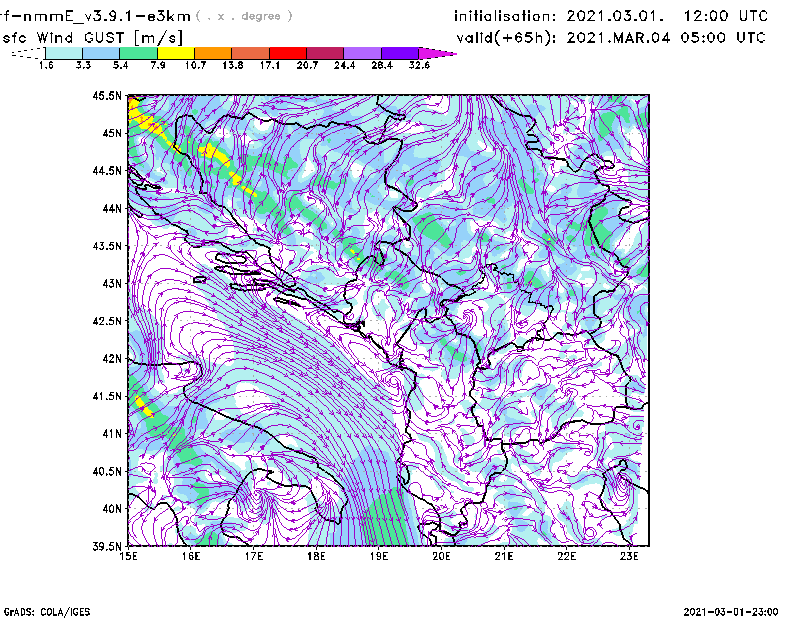Click the 'sfc Wind GUST [m/s]' title

pos(92,38)
